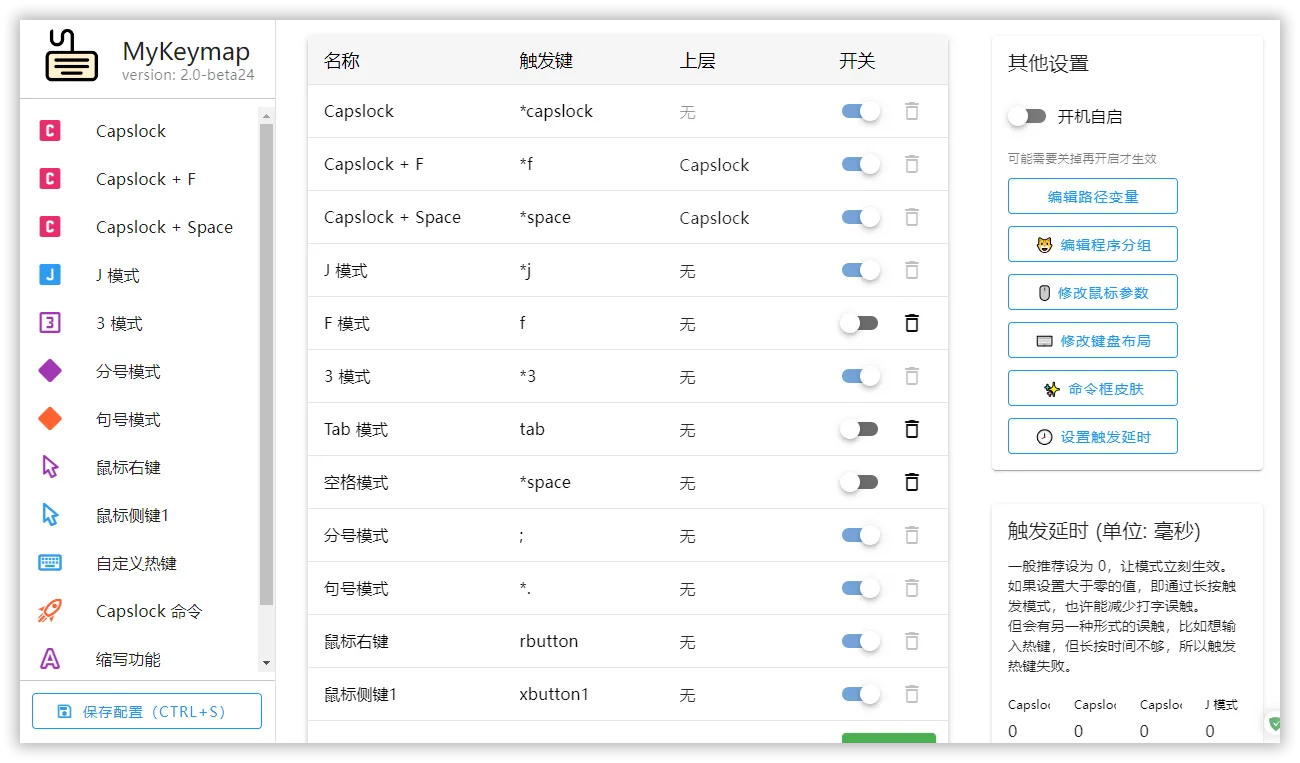Click the sidebar scrollbar up arrow

coord(266,115)
